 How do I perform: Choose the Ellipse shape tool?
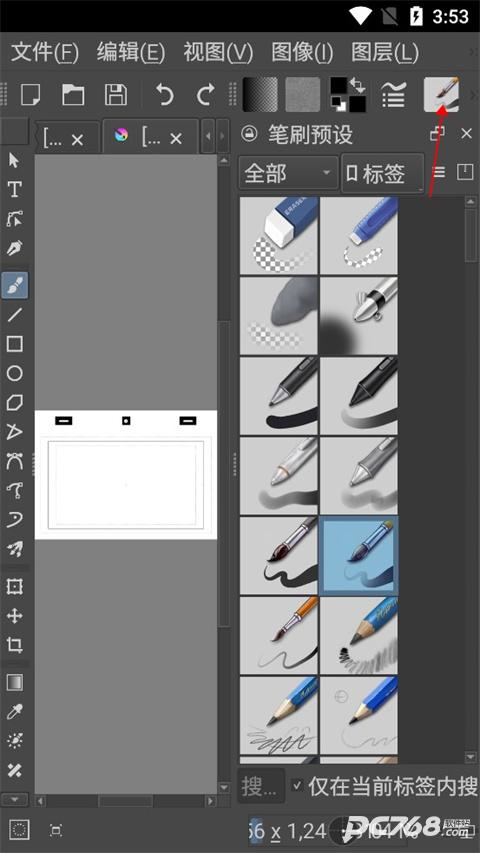point(14,373)
